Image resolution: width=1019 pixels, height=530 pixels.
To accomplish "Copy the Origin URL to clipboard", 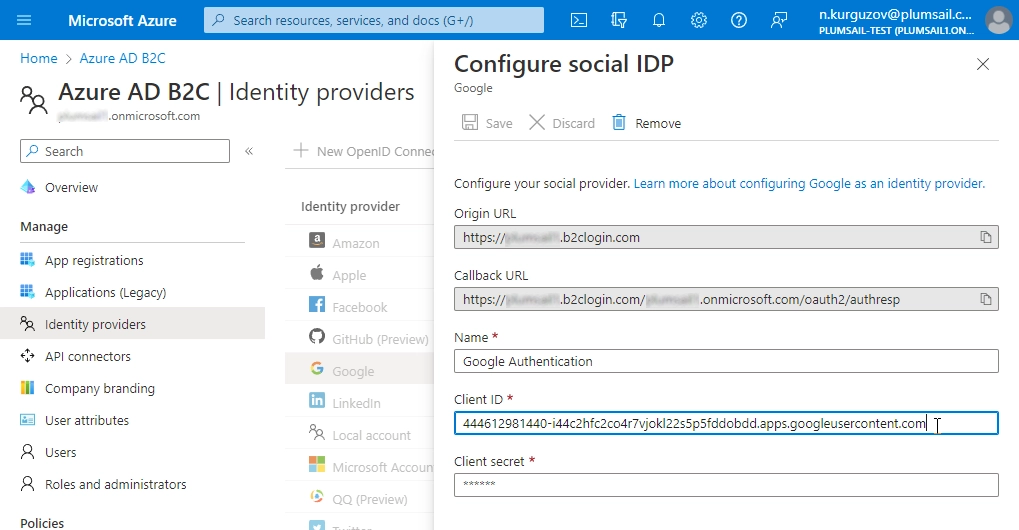I will [x=986, y=237].
